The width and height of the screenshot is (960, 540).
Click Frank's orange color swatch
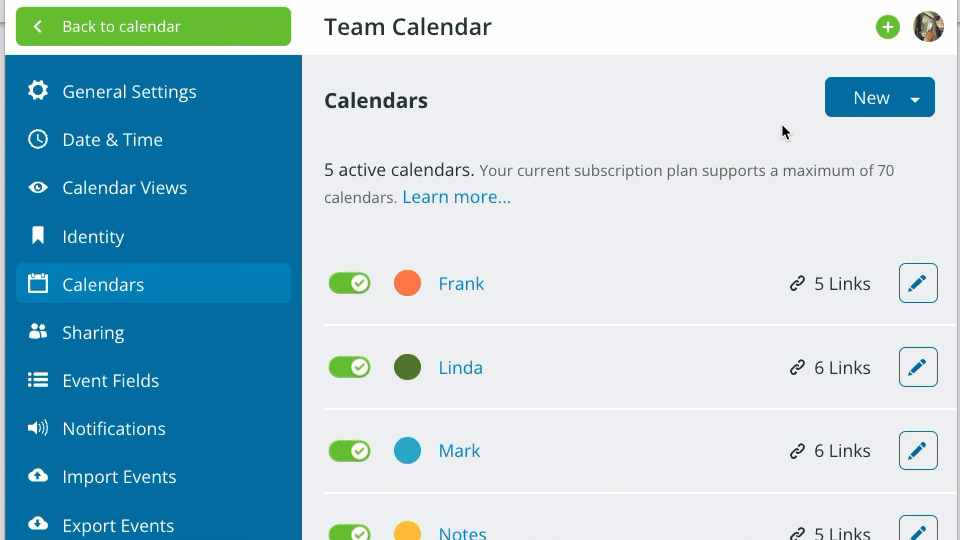click(x=407, y=283)
